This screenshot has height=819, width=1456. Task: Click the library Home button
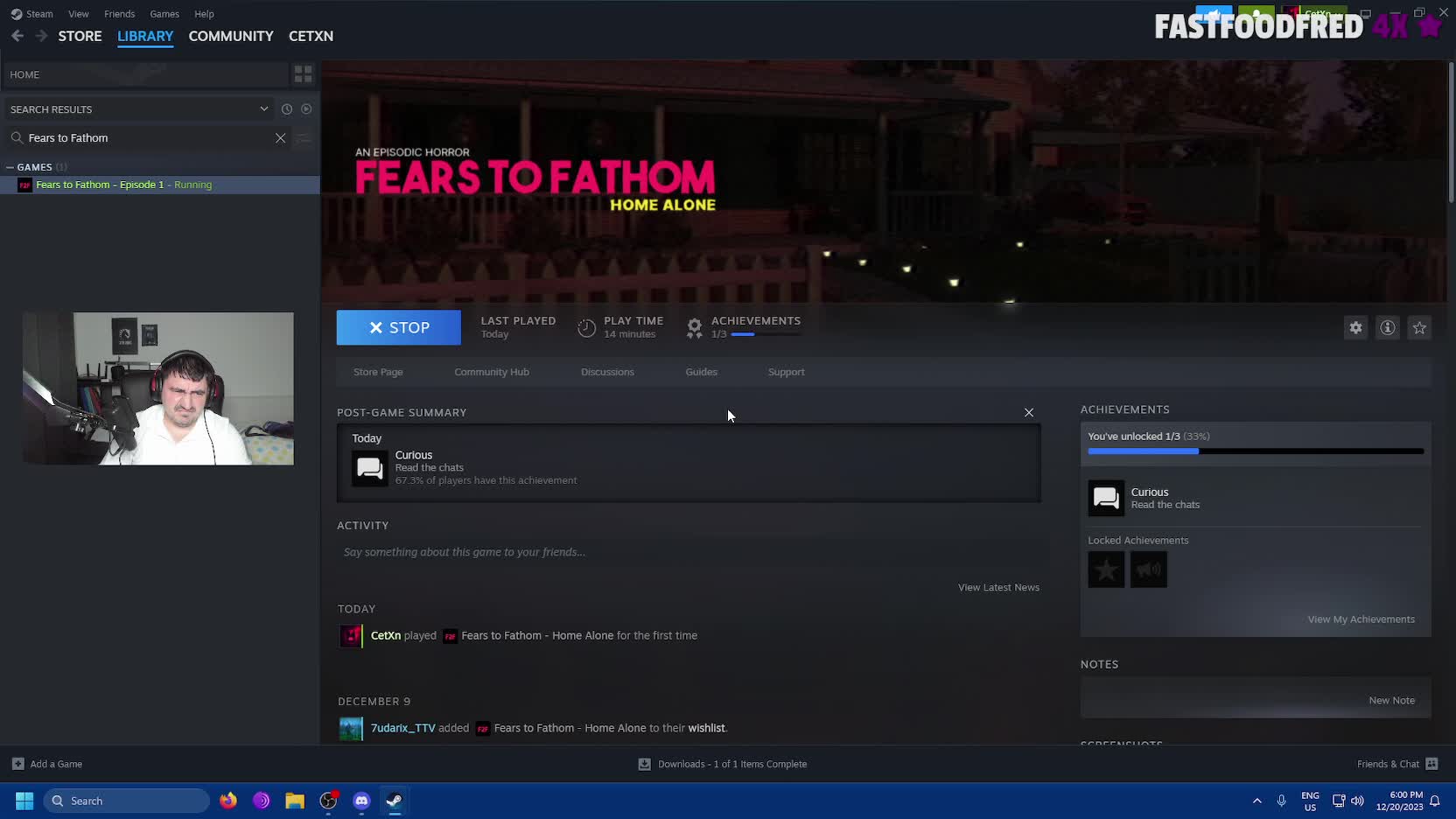pos(144,74)
